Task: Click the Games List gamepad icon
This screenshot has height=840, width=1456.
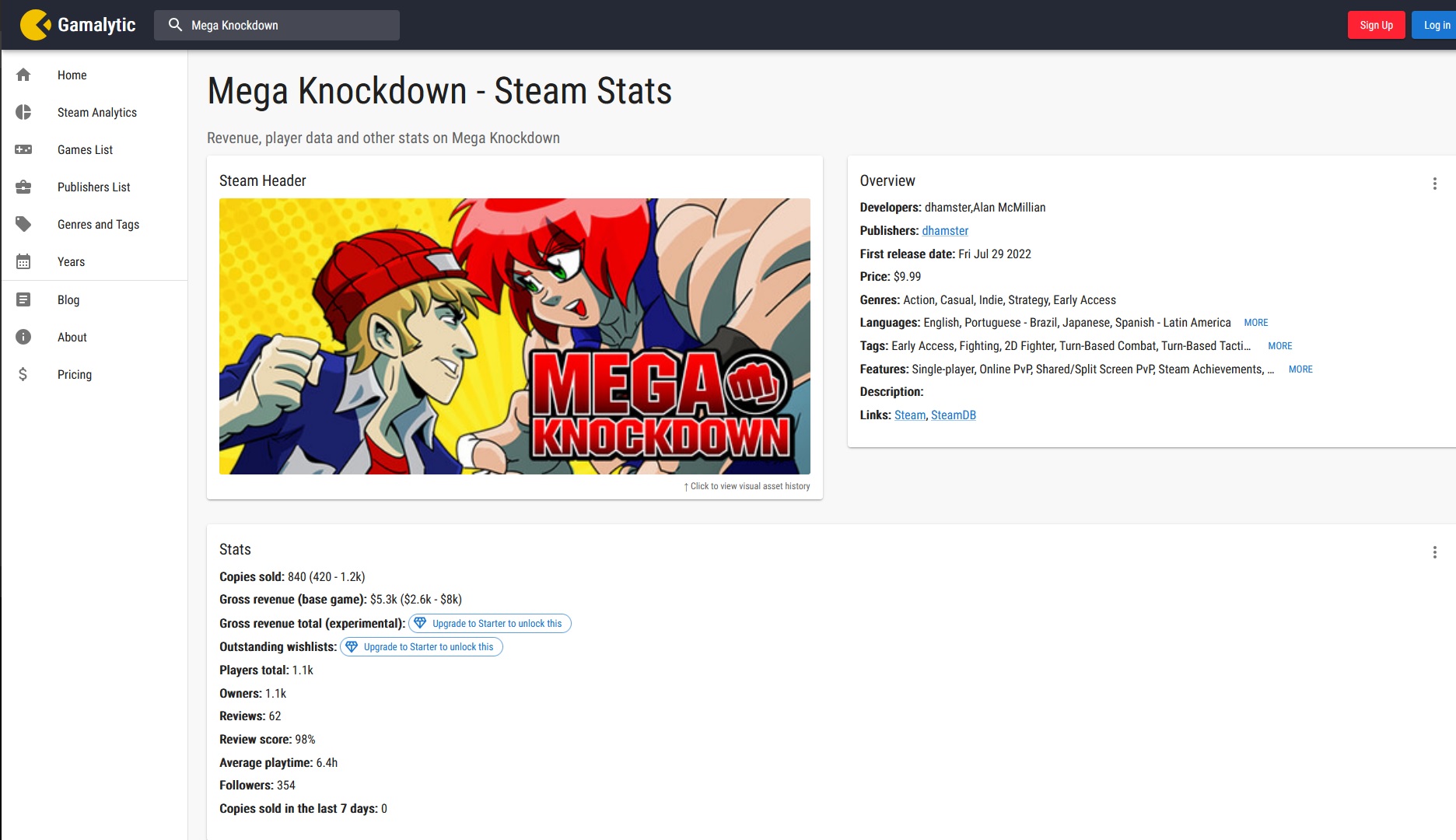Action: (x=23, y=149)
